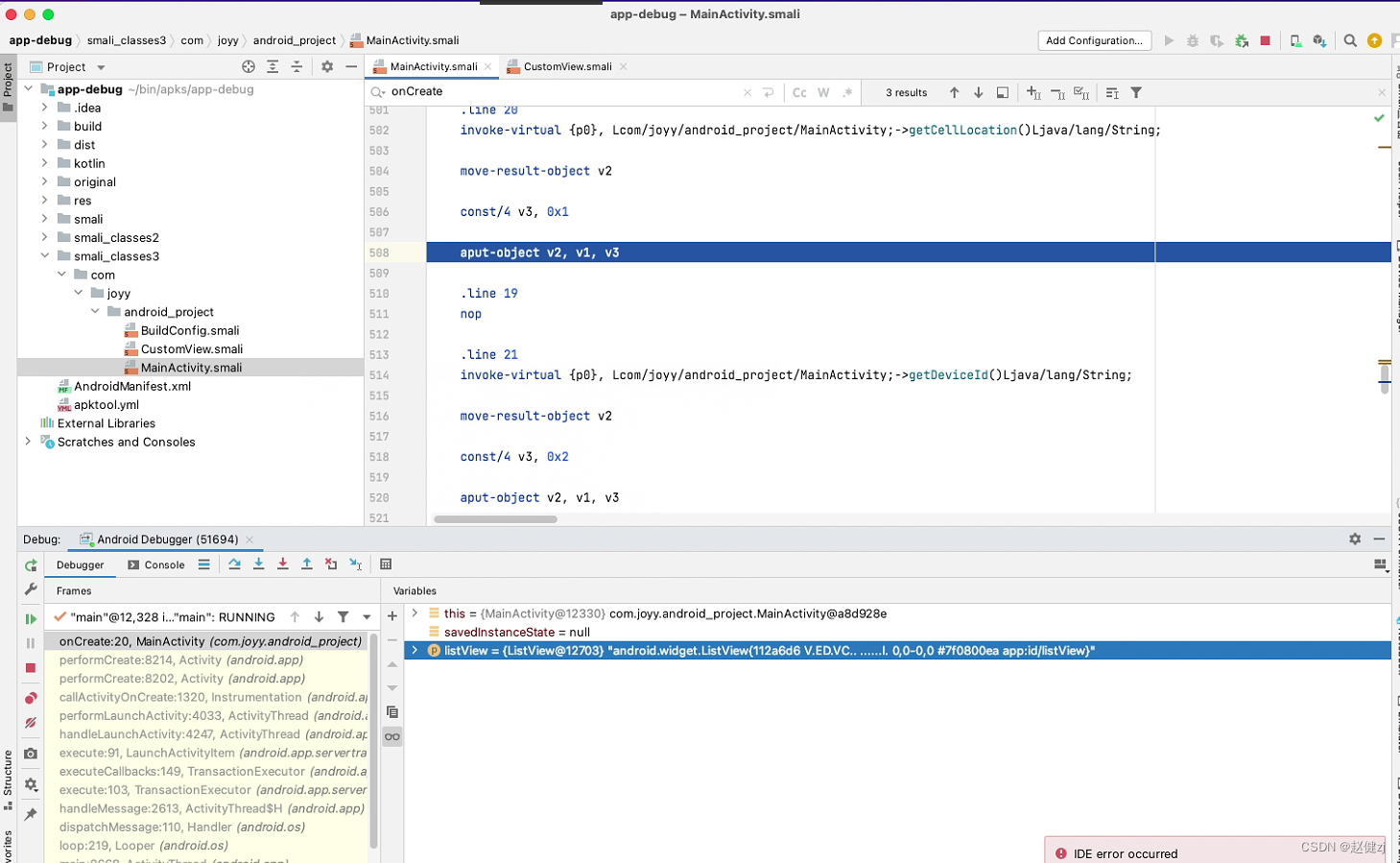Click Force Step Into red arrow icon
This screenshot has width=1400, height=863.
coord(282,564)
